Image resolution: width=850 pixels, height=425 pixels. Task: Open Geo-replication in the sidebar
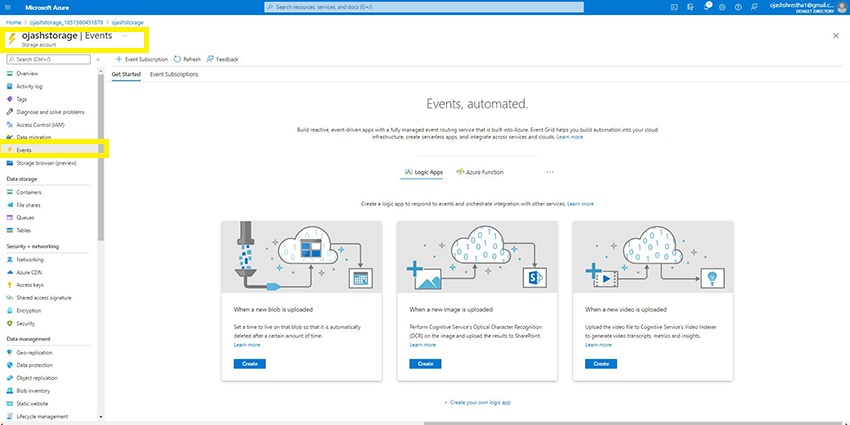(x=34, y=352)
